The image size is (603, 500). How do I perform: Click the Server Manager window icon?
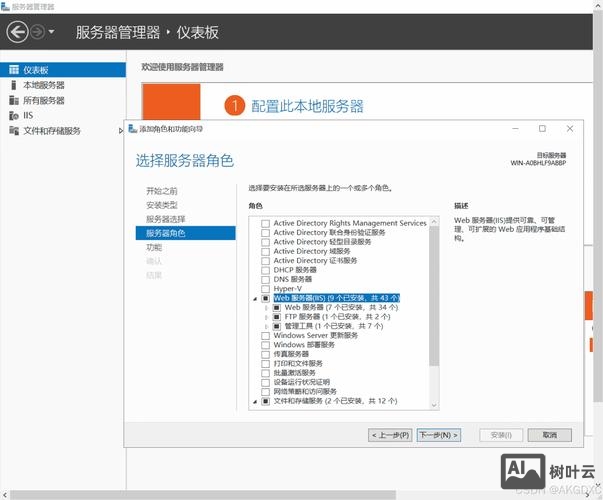click(5, 7)
